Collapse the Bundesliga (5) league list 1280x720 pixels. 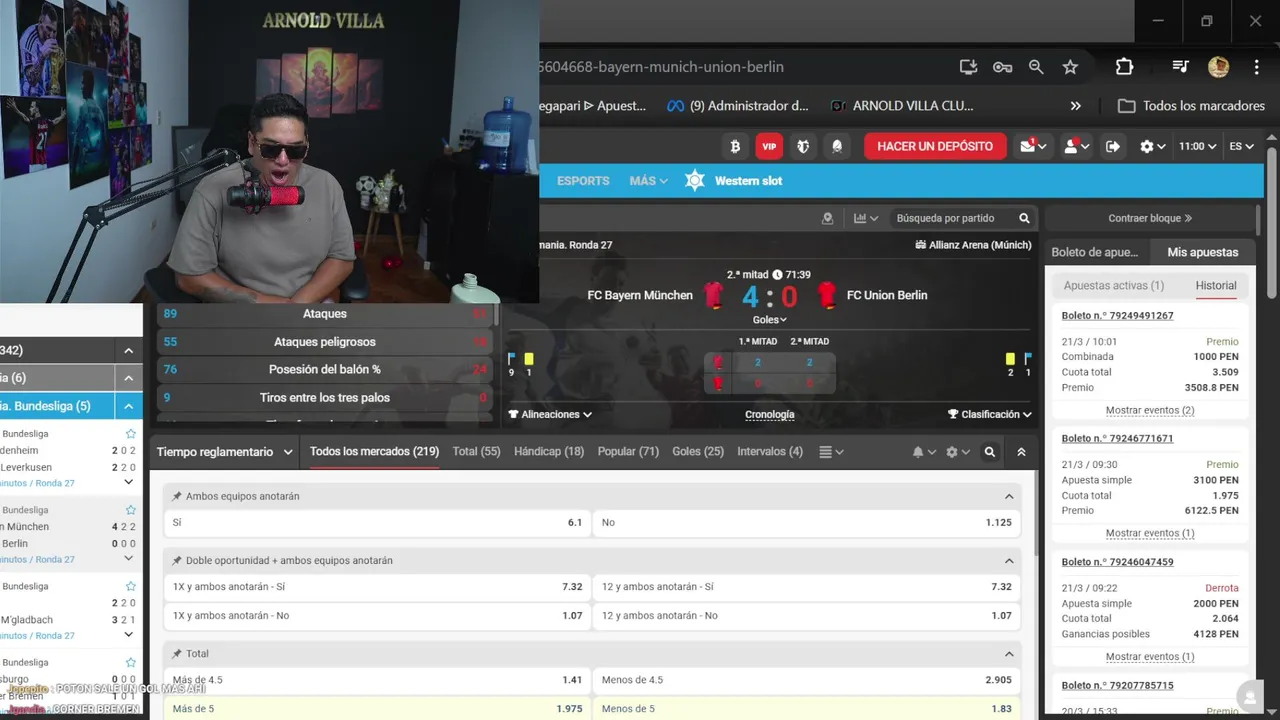tap(129, 406)
